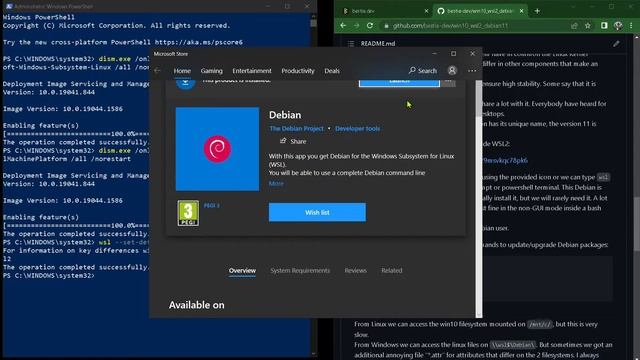Expand description with More link
Screen dimensions: 640x360
tap(276, 184)
